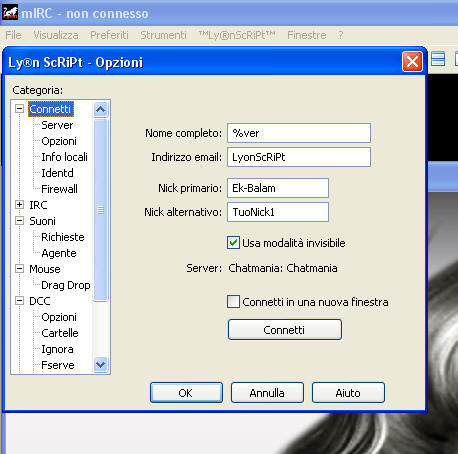Disable Usa modalità invisibile checkbox
Screen dimensions: 458x454
pyautogui.click(x=233, y=243)
